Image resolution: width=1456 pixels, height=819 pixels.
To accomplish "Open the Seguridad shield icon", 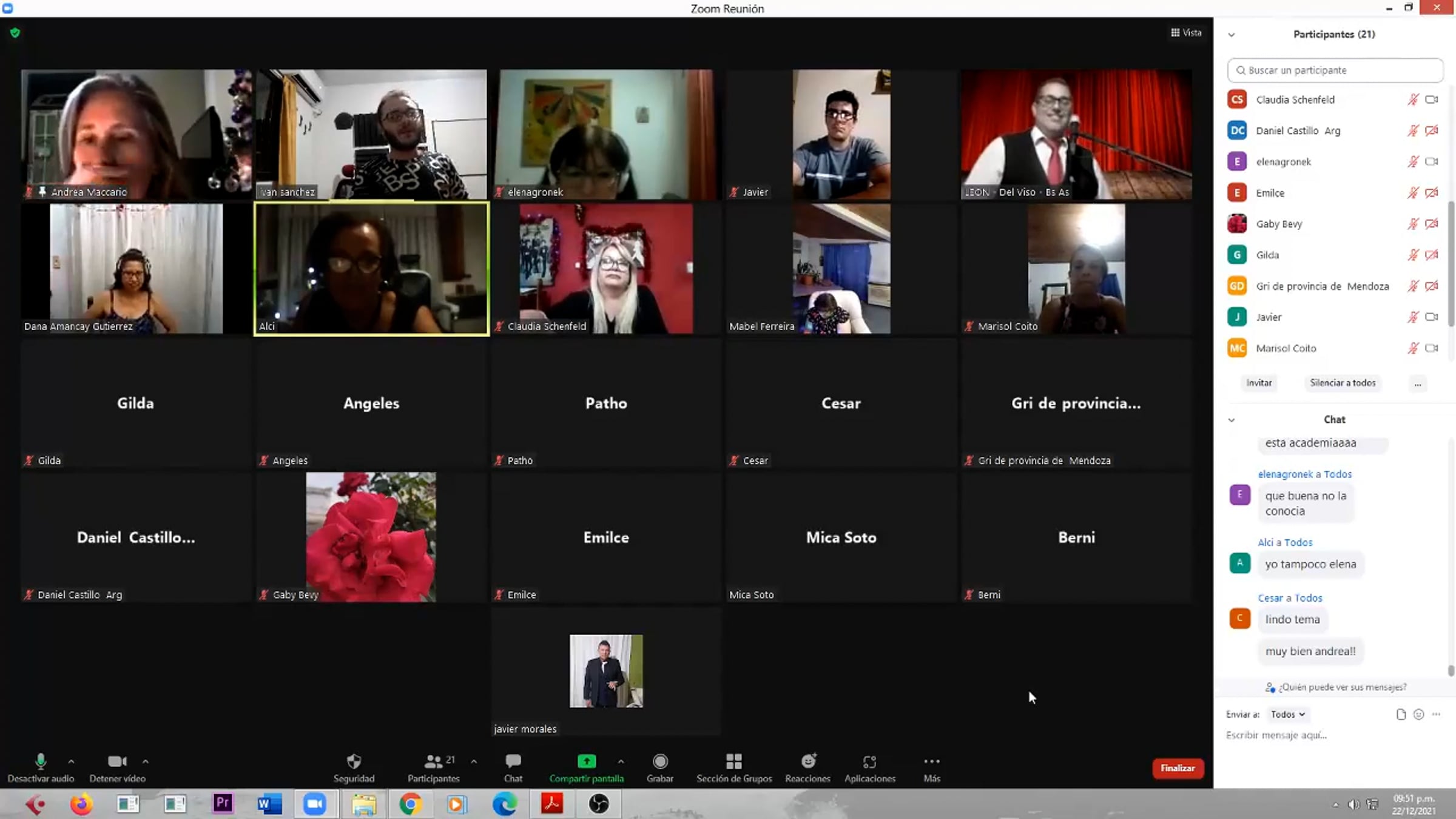I will (x=354, y=762).
